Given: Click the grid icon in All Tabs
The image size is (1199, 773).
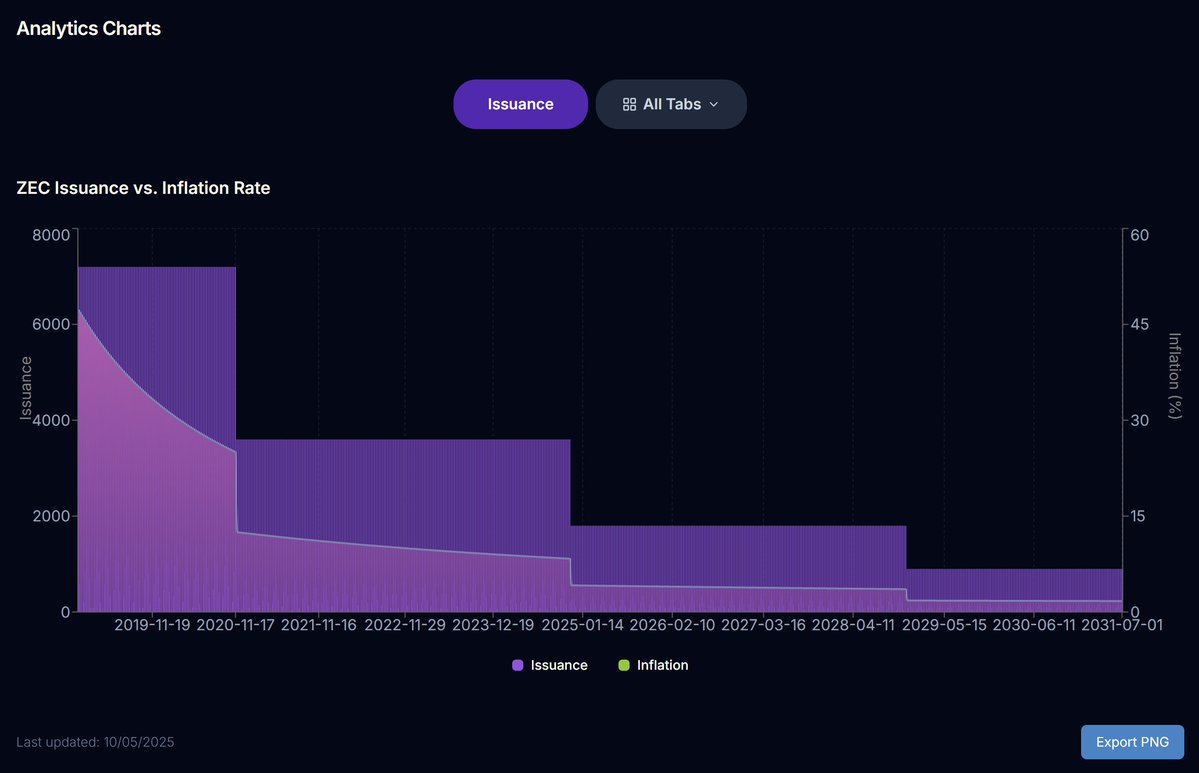Looking at the screenshot, I should click(x=629, y=104).
